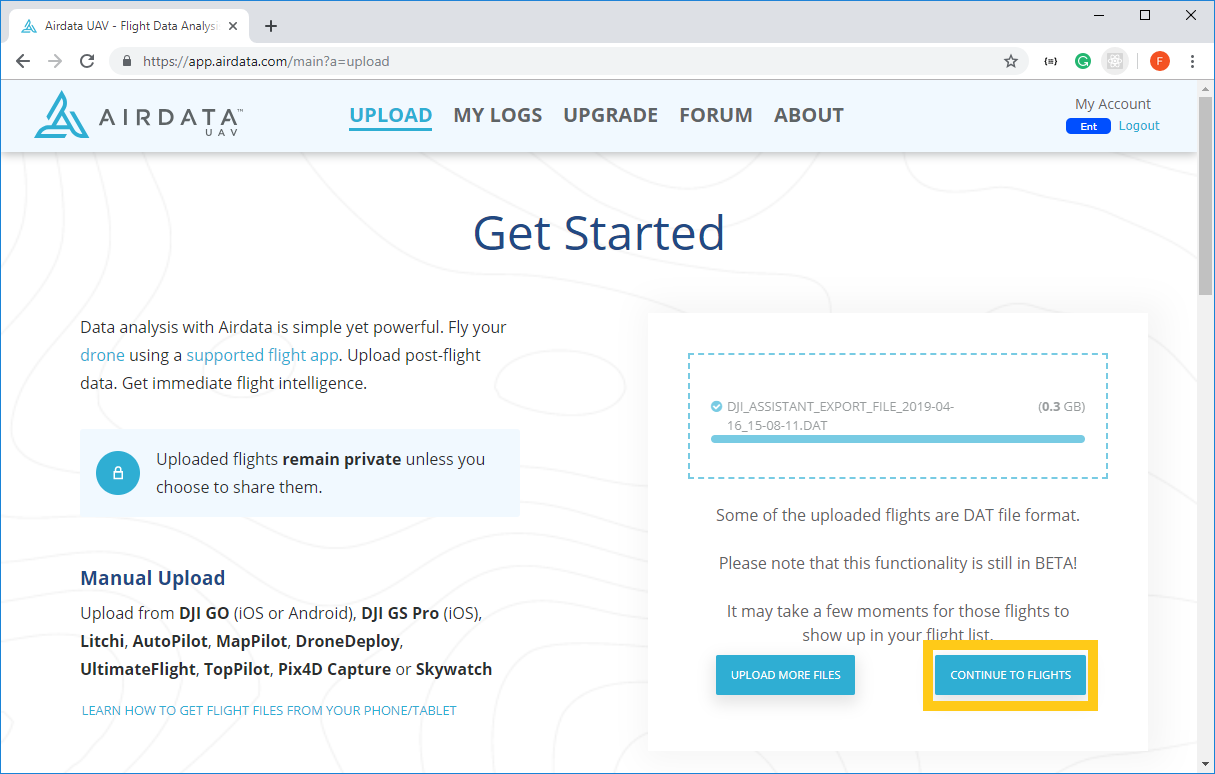The image size is (1215, 774).
Task: Reload the page with refresh icon
Action: tap(87, 61)
